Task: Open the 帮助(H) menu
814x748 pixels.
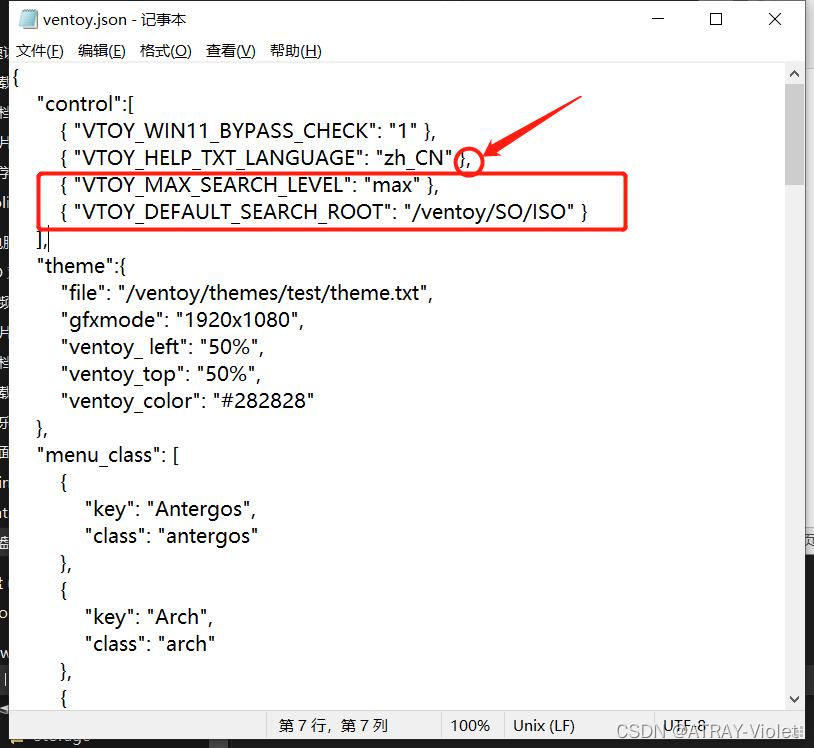Action: (x=296, y=51)
